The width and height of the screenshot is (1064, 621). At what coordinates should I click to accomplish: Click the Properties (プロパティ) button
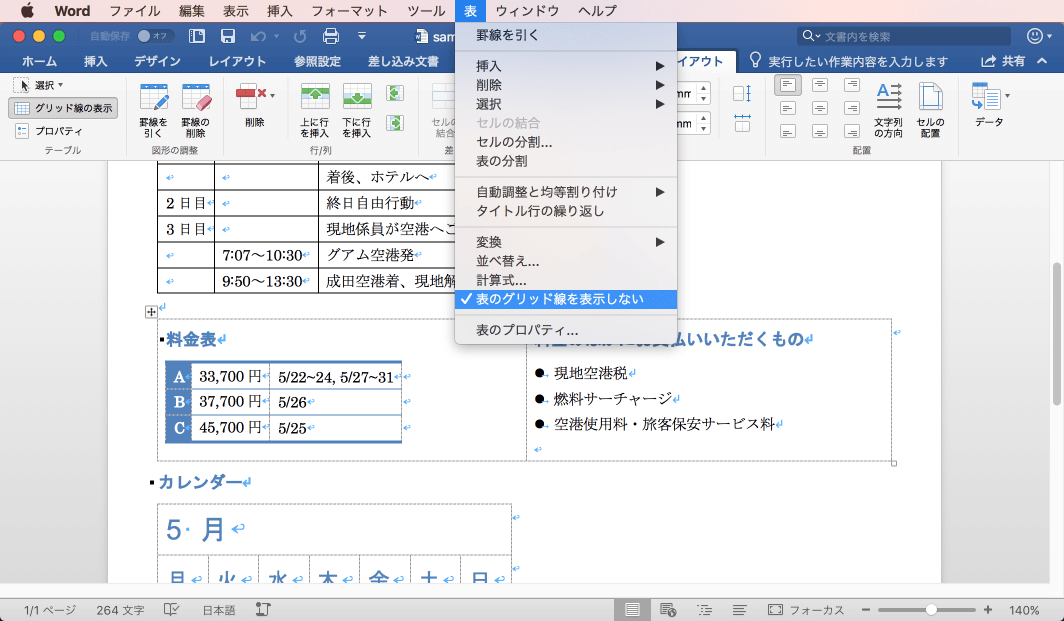coord(49,131)
